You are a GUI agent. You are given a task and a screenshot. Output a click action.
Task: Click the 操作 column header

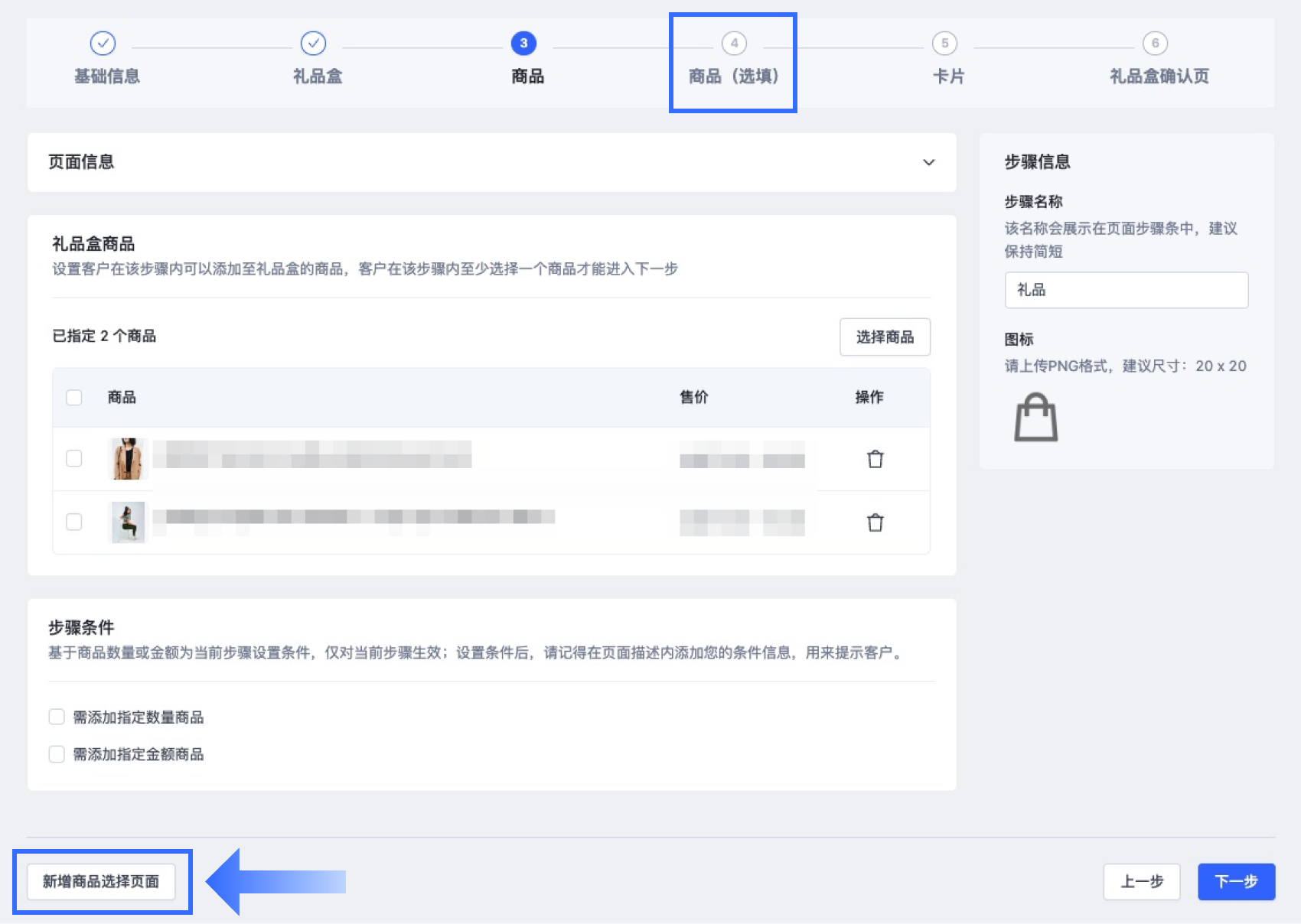click(869, 397)
